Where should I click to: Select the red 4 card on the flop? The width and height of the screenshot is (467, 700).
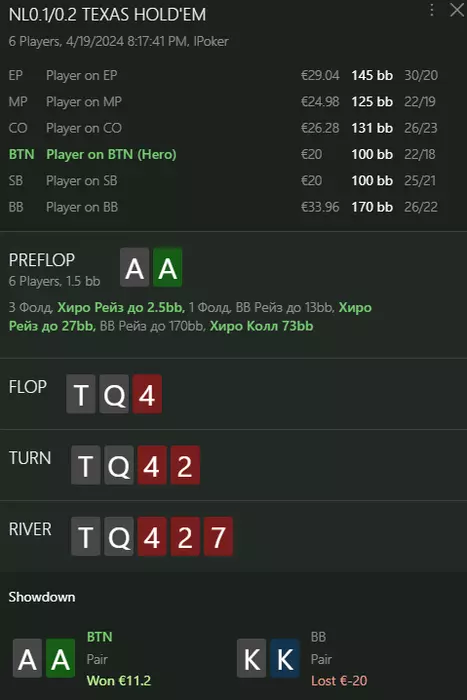[x=147, y=394]
